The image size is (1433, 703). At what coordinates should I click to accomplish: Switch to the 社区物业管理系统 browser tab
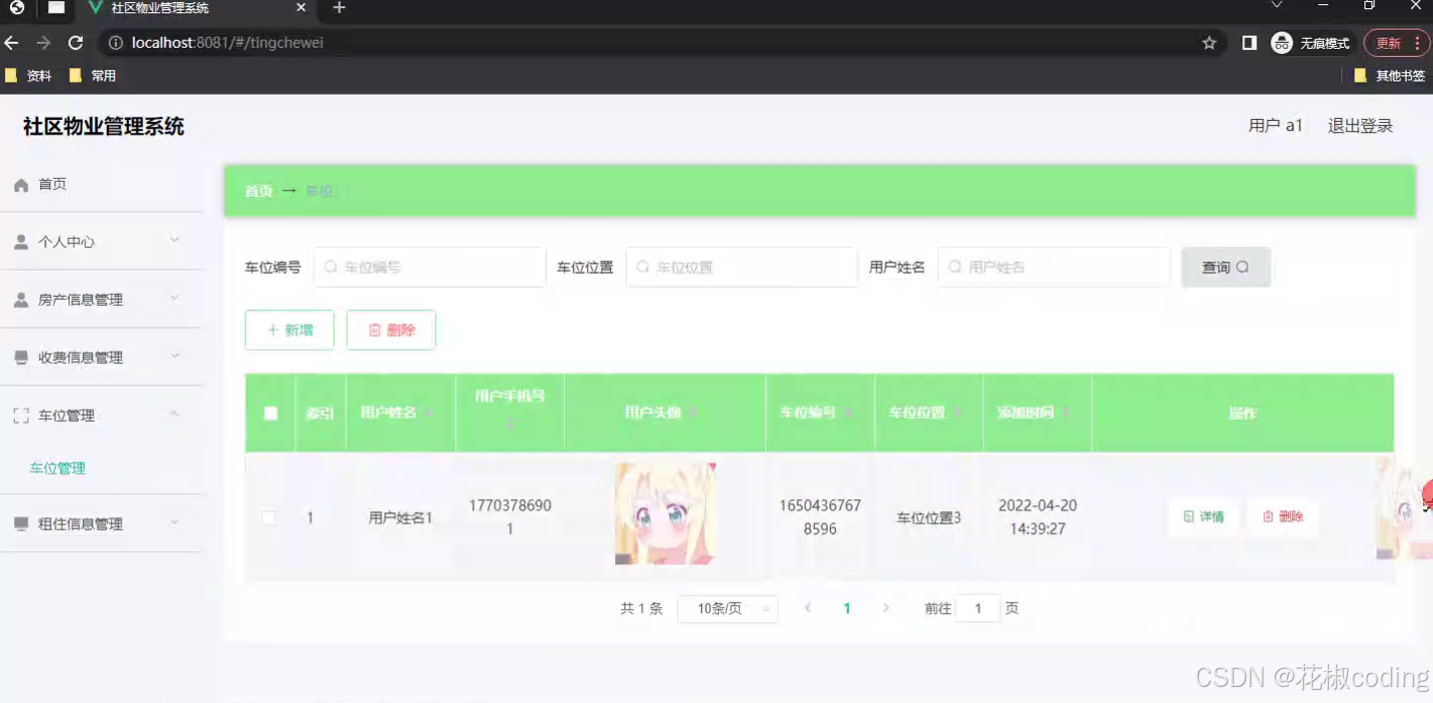(160, 10)
